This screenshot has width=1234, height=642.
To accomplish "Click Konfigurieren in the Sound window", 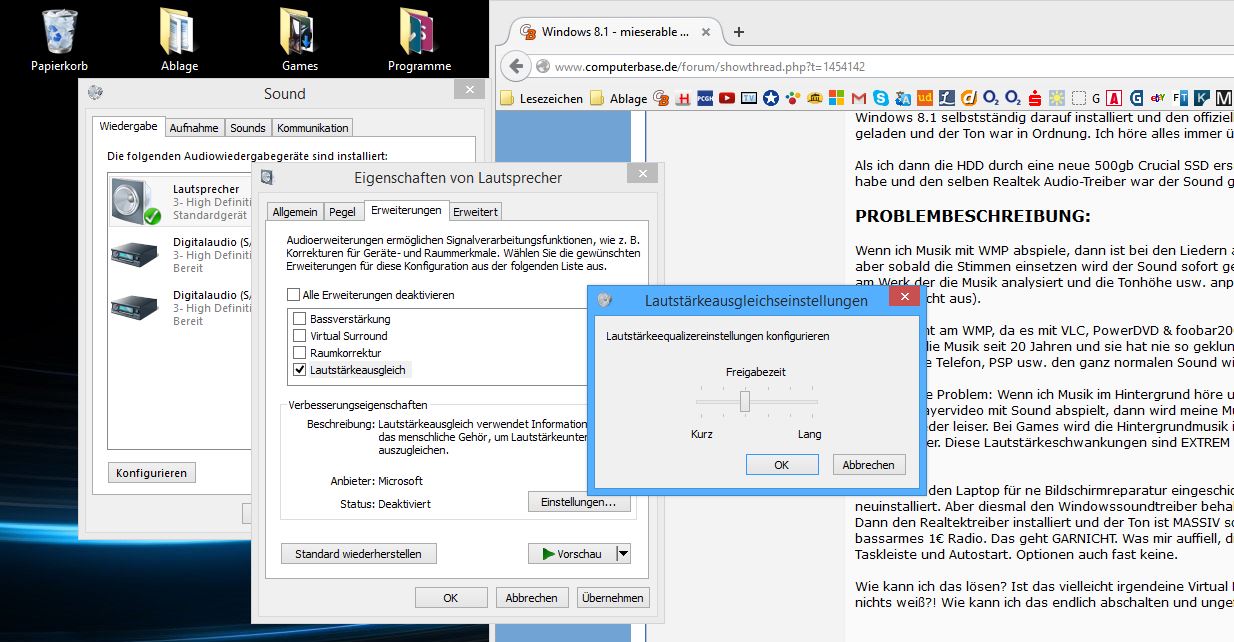I will [x=152, y=472].
